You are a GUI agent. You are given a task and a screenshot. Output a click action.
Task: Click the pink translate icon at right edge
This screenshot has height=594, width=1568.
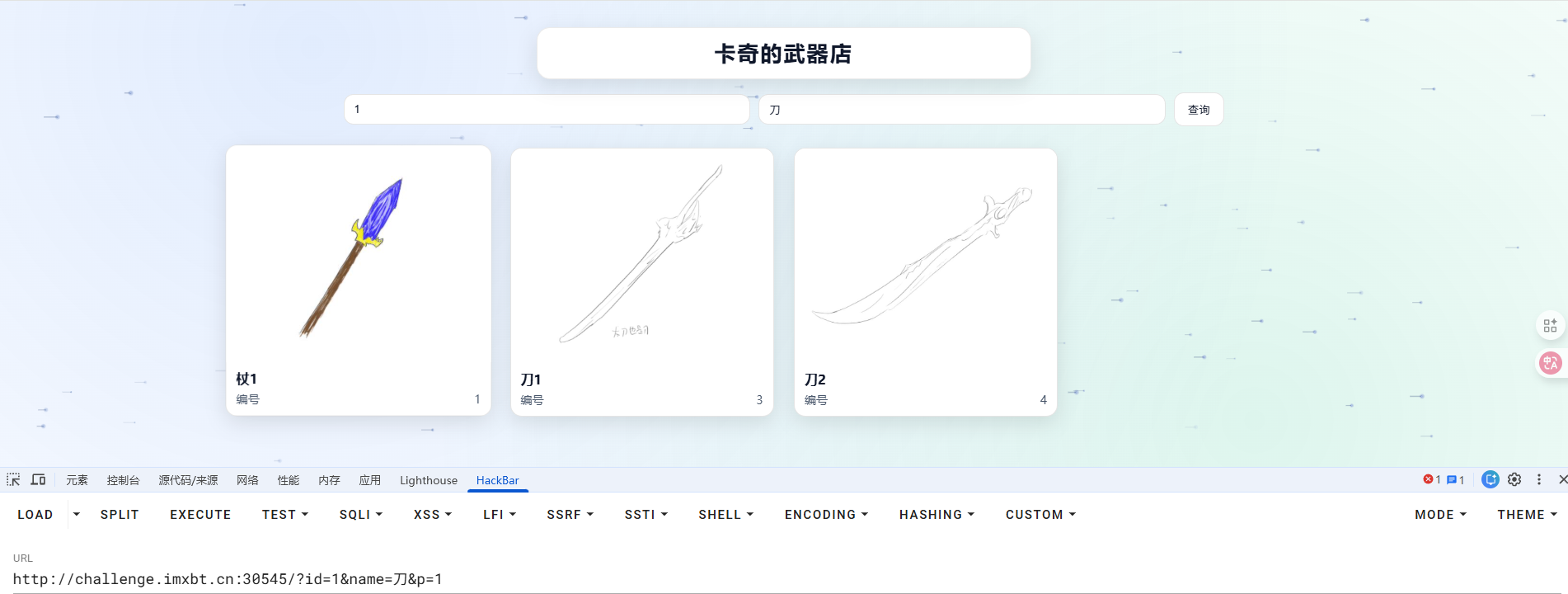click(x=1550, y=363)
